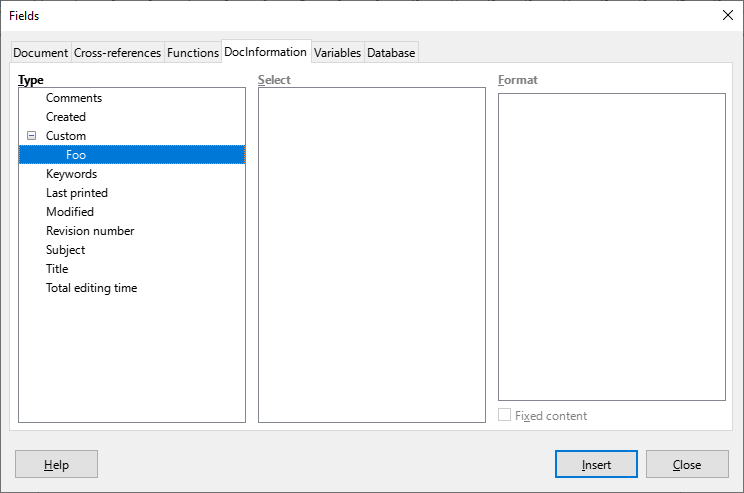The width and height of the screenshot is (744, 493).
Task: Select the DocInformation tab
Action: click(266, 52)
